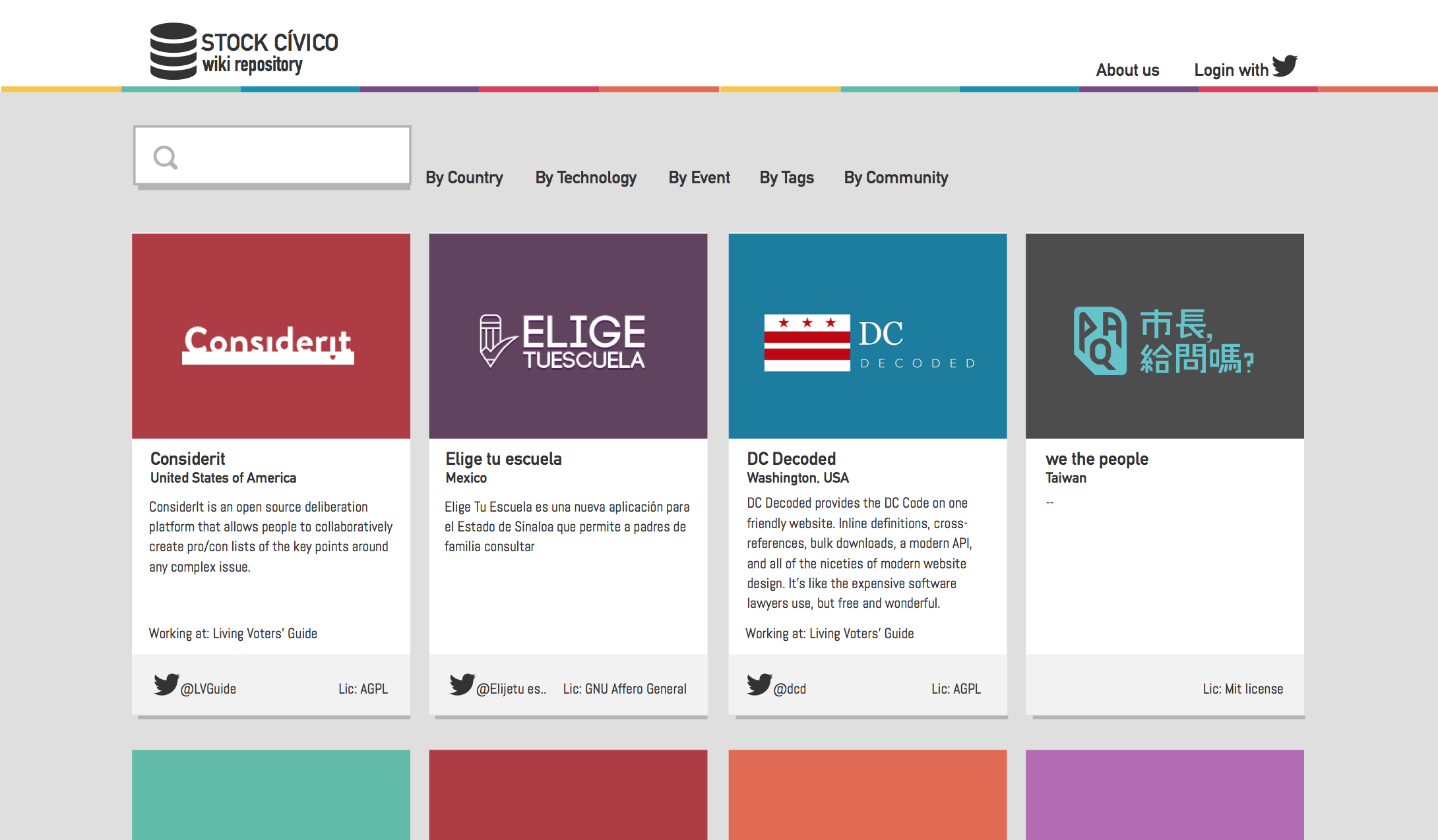Screen dimensions: 1438x840
Task: Open the Considerit logo thumbnail
Action: pyautogui.click(x=271, y=336)
